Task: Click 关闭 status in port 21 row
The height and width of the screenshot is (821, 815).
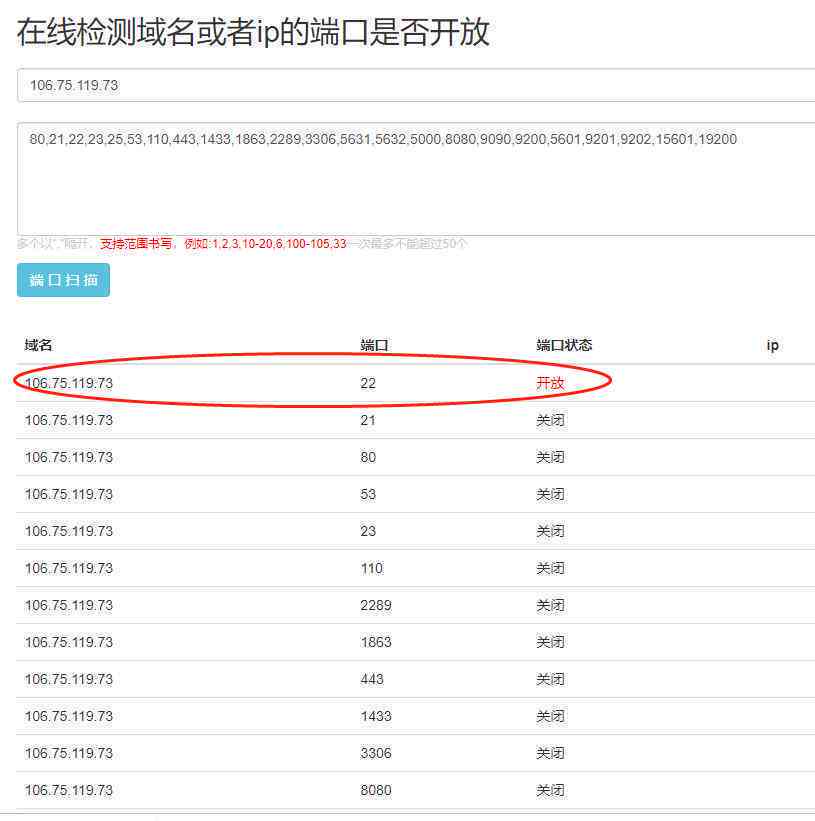Action: 550,420
